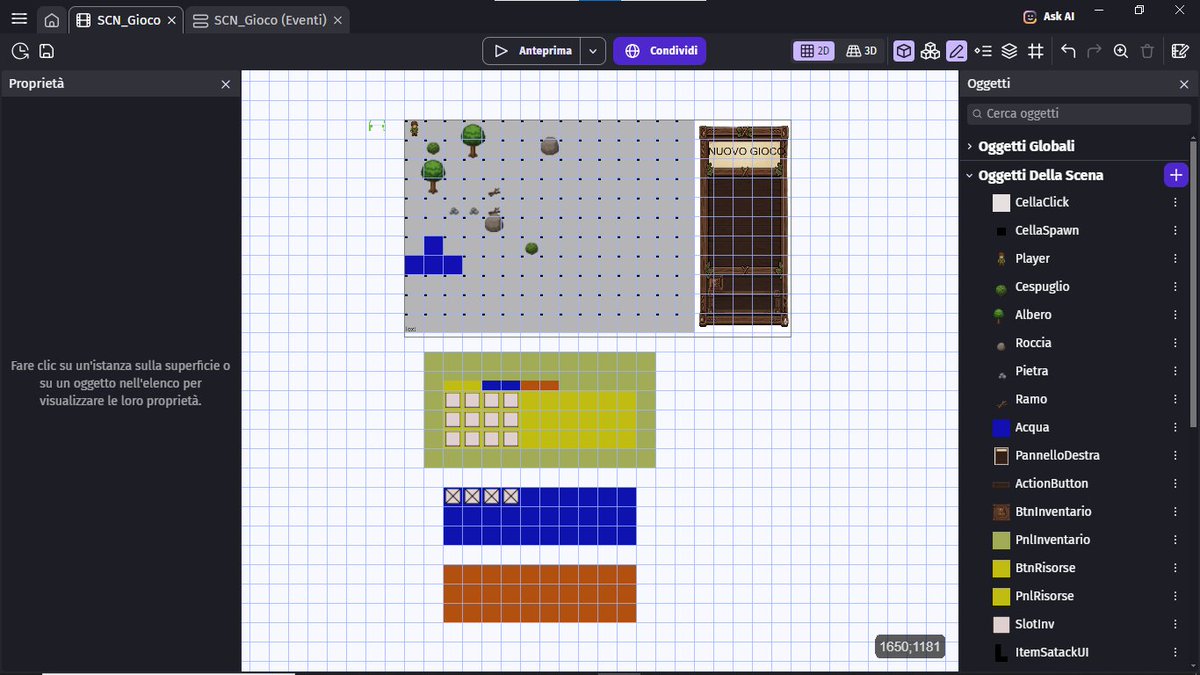The width and height of the screenshot is (1200, 675).
Task: Open options menu for BtnInventario object
Action: click(1175, 511)
